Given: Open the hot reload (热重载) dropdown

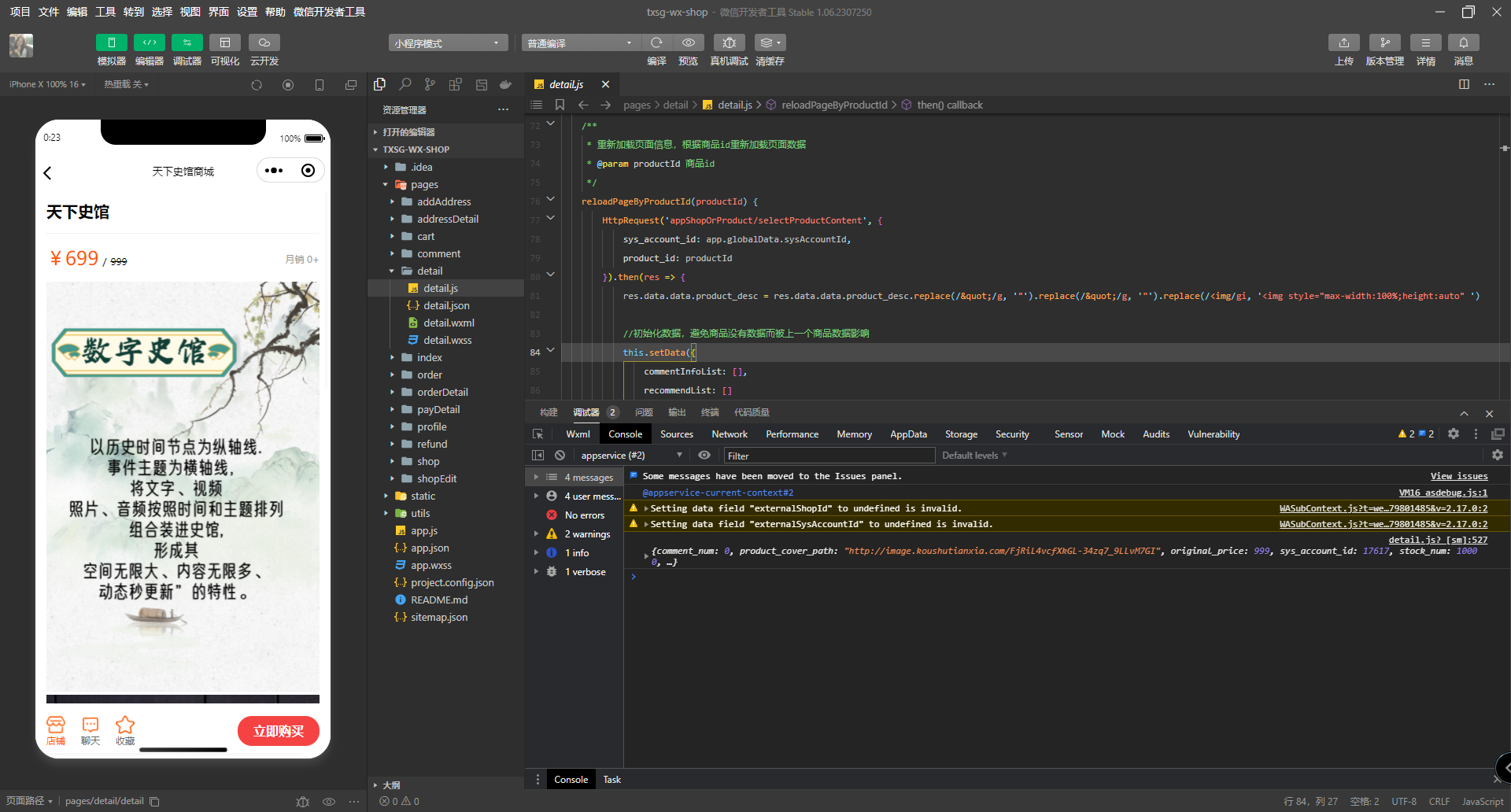Looking at the screenshot, I should pyautogui.click(x=126, y=84).
